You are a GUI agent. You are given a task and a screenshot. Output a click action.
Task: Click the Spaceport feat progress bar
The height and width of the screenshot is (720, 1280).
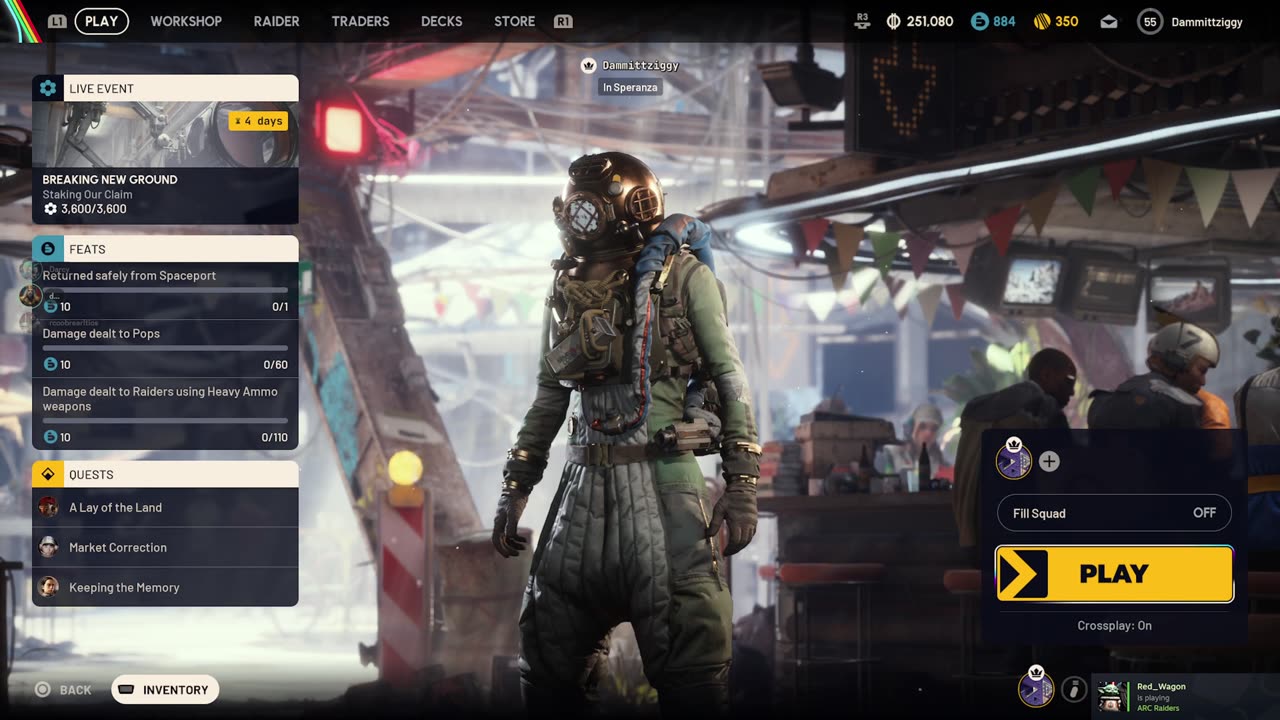click(165, 290)
